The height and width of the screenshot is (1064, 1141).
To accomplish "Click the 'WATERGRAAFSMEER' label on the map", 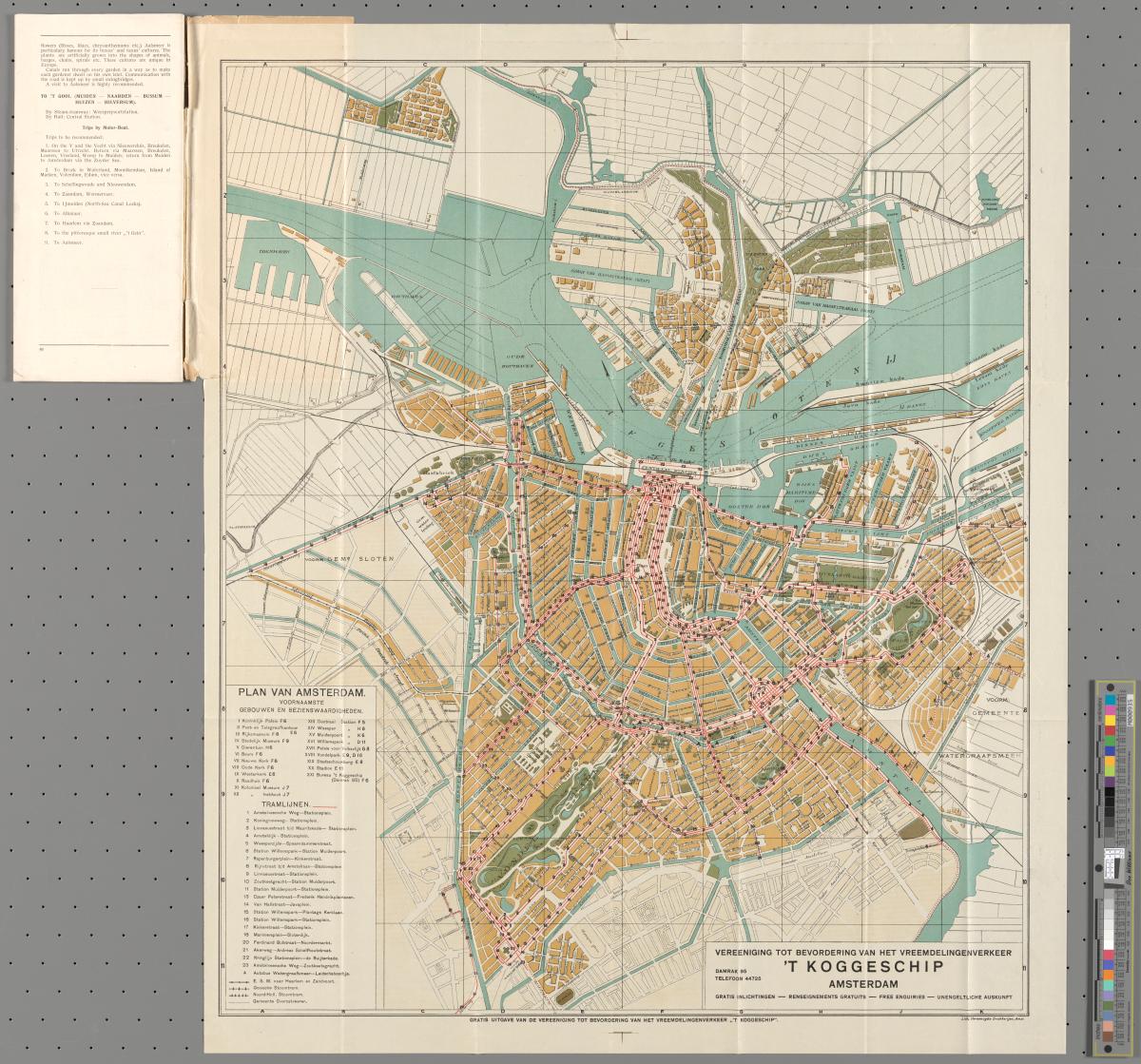I will tap(977, 756).
